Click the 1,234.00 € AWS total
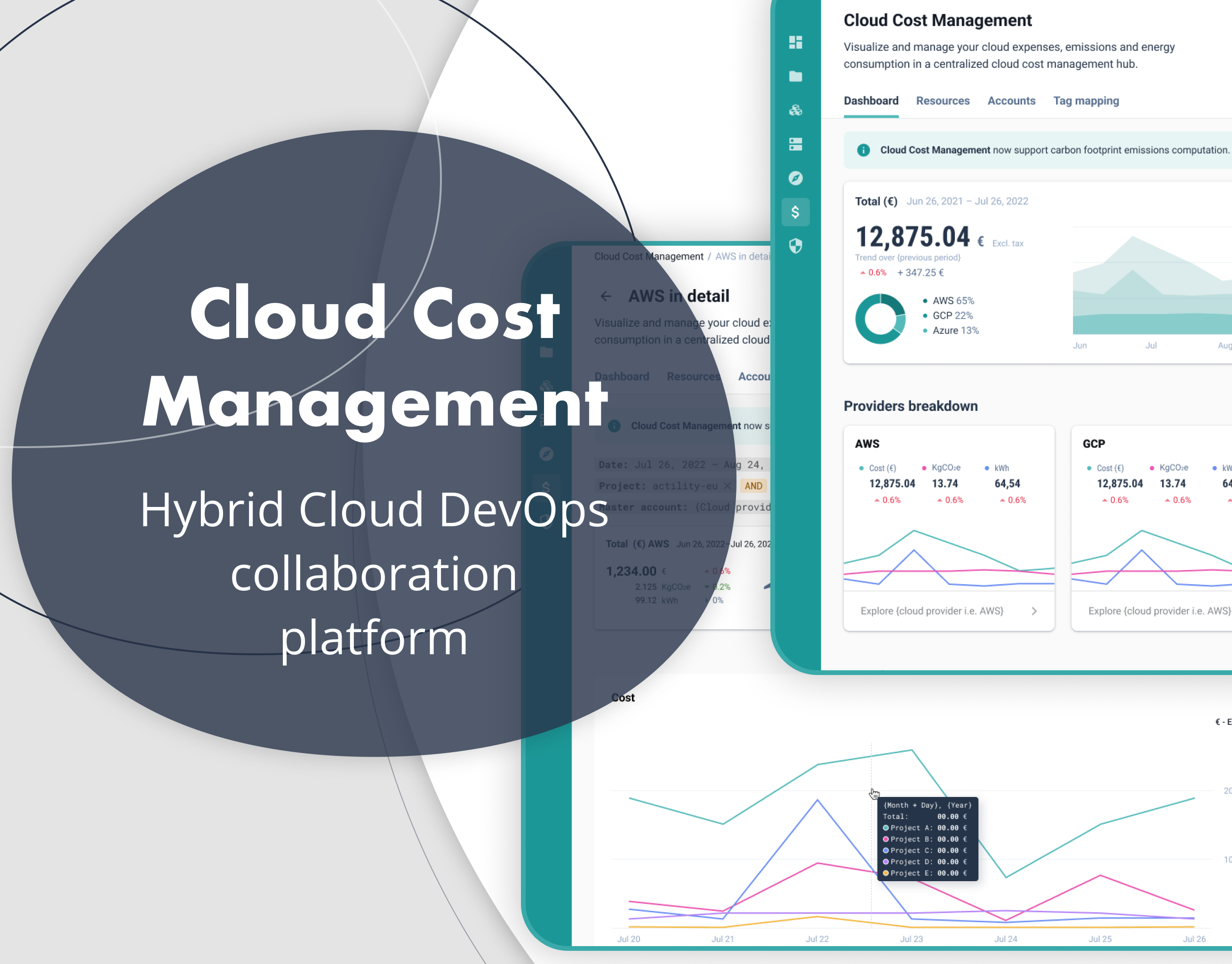The height and width of the screenshot is (964, 1232). [x=636, y=571]
